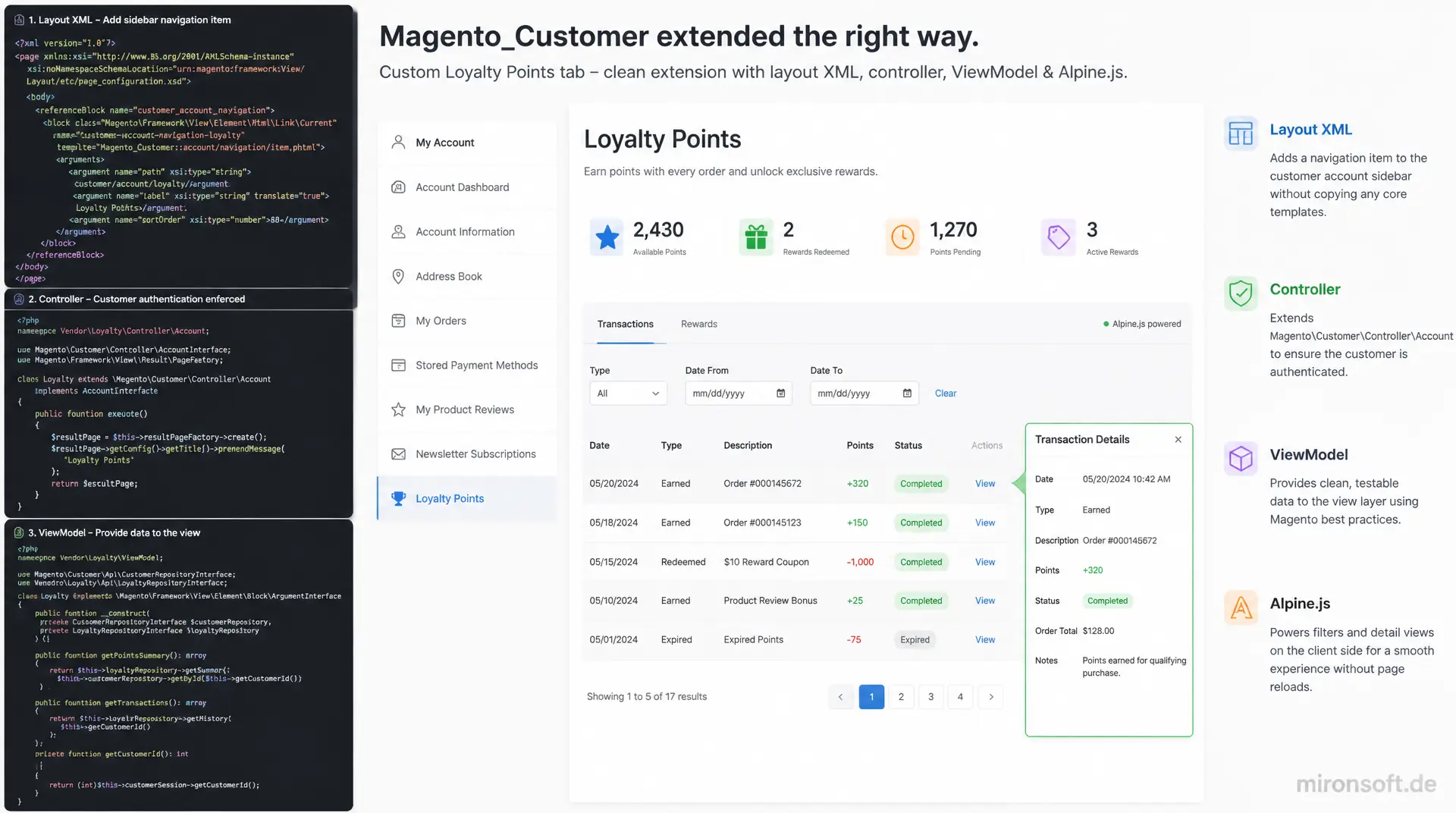
Task: Switch to the Rewards tab
Action: click(698, 324)
